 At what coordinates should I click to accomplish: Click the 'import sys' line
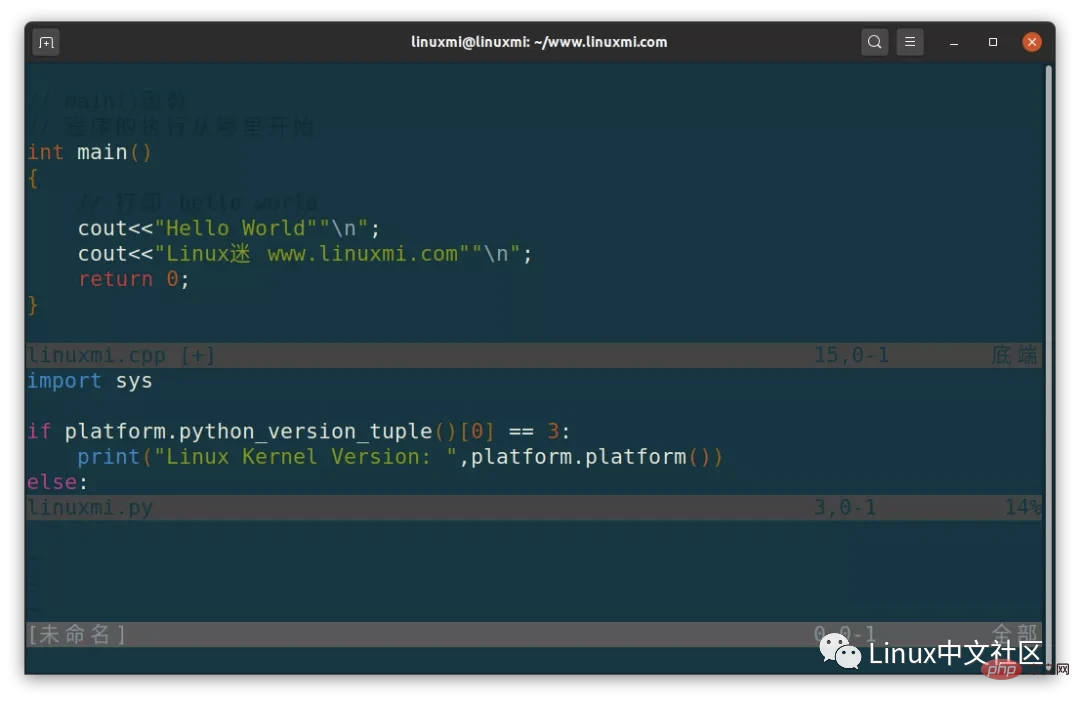(90, 381)
